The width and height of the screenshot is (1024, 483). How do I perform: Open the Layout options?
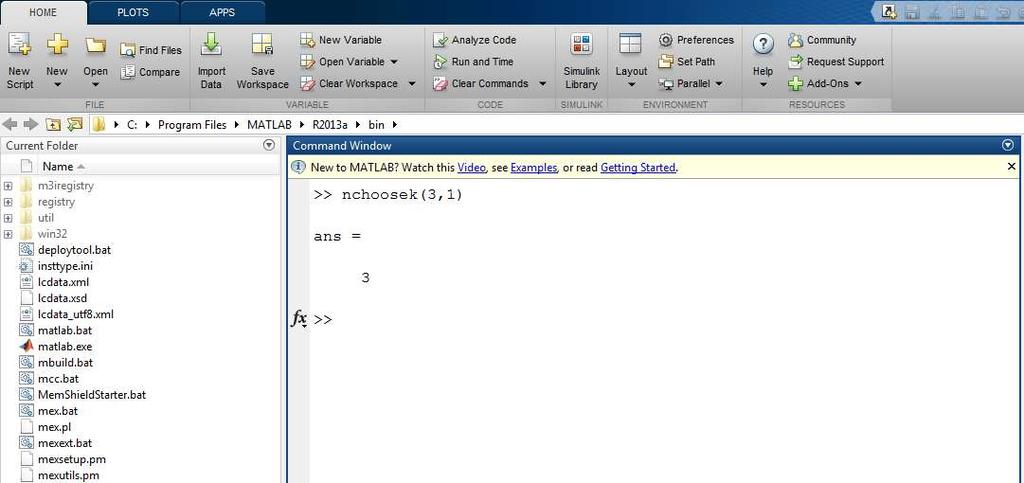pos(631,61)
